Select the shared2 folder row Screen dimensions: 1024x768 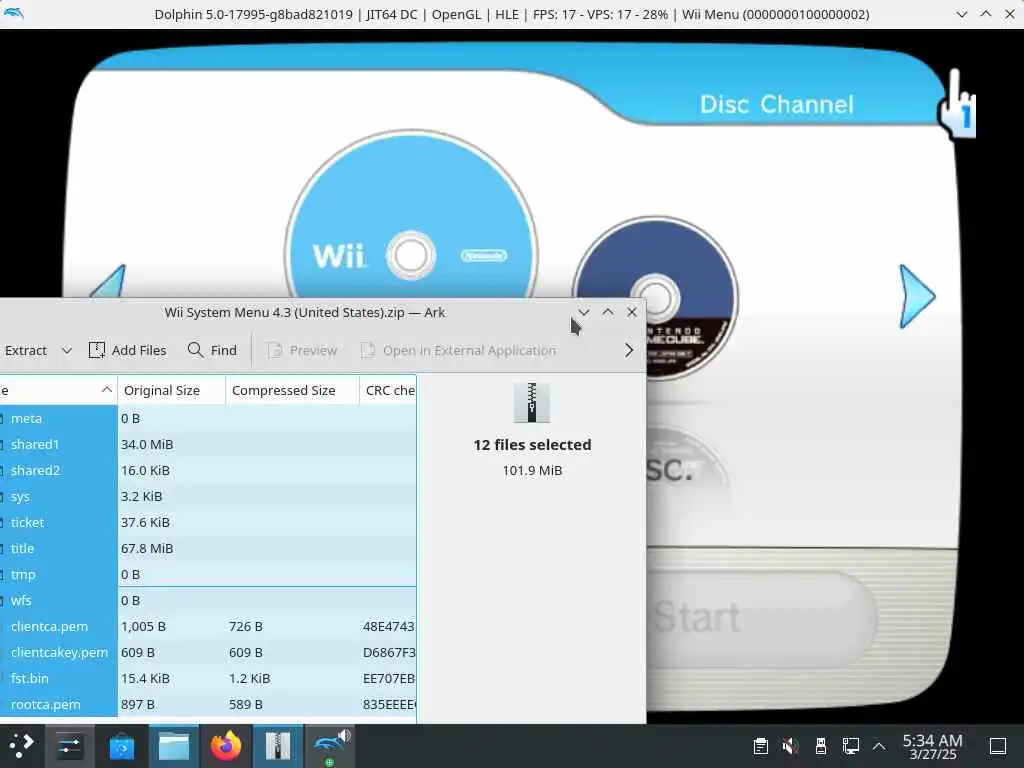pos(208,471)
